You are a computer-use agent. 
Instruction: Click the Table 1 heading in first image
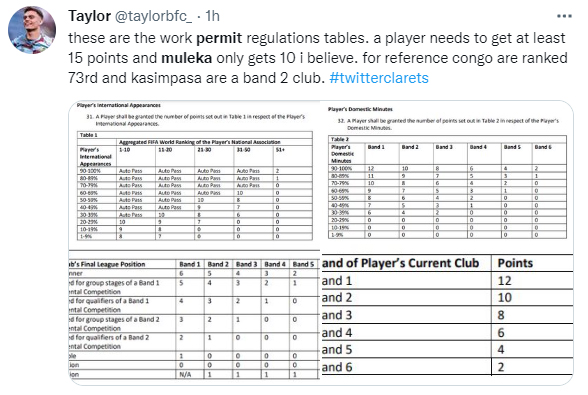click(88, 135)
